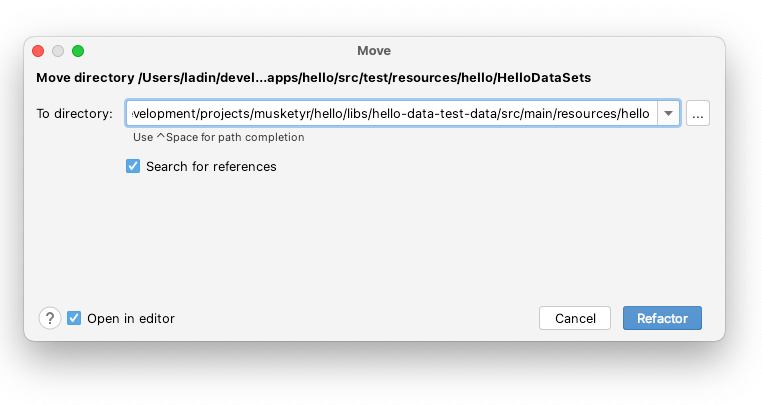Click the 'Search for references' label text
This screenshot has width=762, height=405.
click(x=211, y=166)
